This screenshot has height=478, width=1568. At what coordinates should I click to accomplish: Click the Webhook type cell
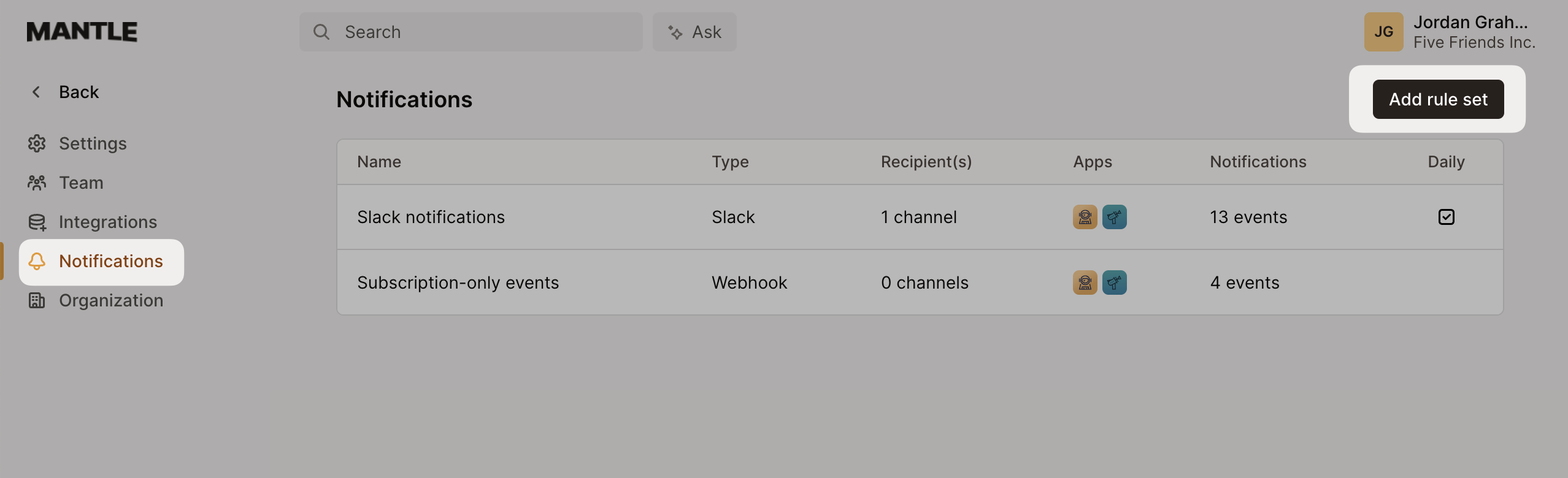[749, 283]
